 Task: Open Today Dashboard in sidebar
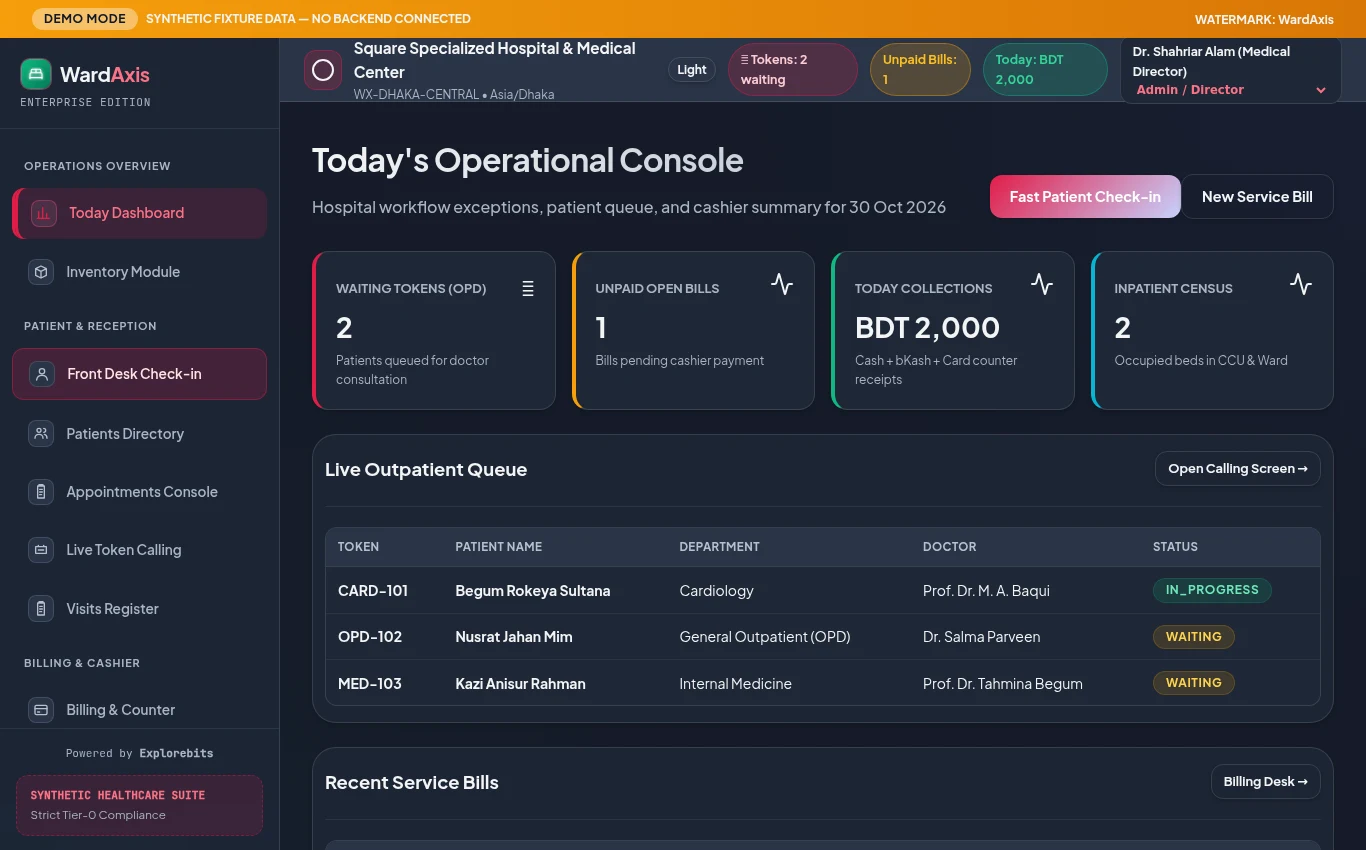click(140, 213)
